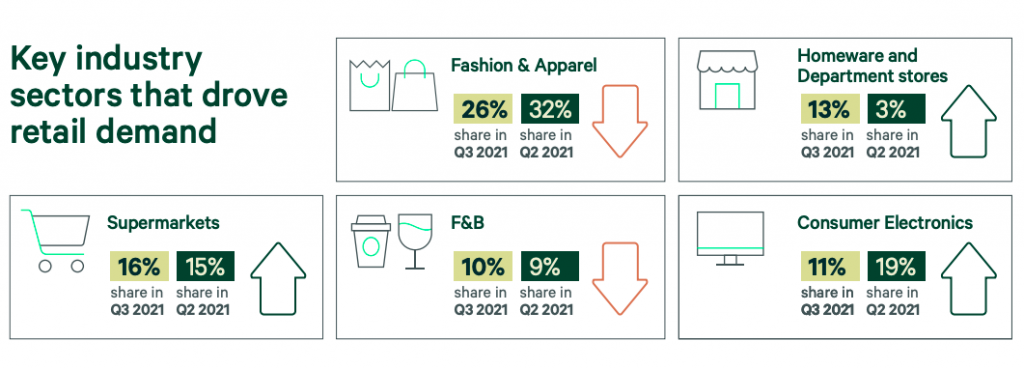The image size is (1024, 369).
Task: Click the orange down arrow in Fashion & Apparel
Action: click(620, 121)
